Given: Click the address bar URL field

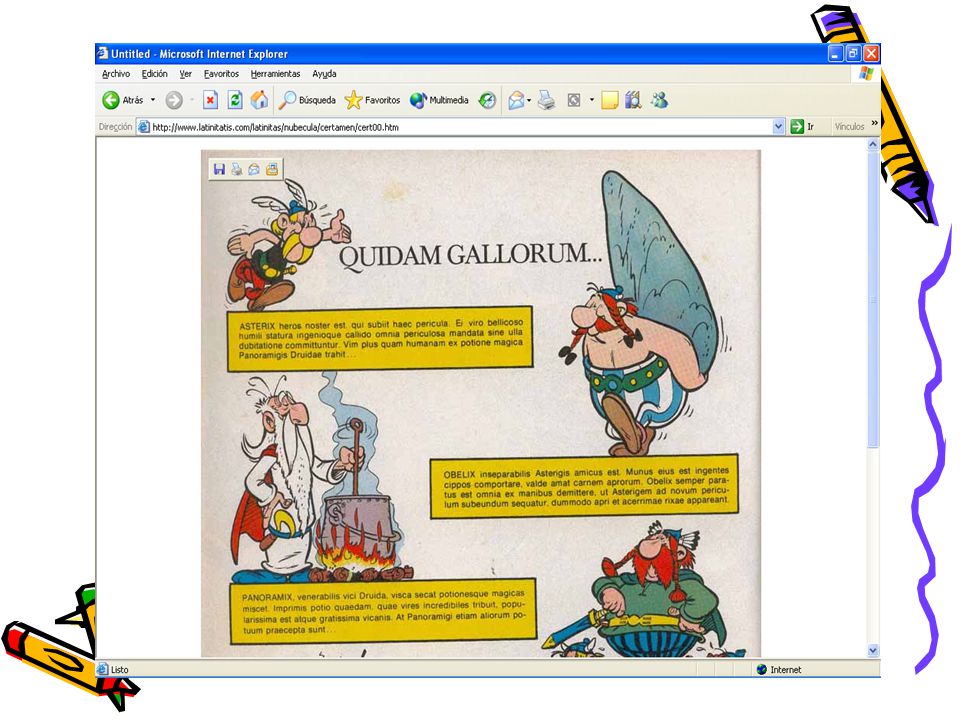Looking at the screenshot, I should [460, 127].
